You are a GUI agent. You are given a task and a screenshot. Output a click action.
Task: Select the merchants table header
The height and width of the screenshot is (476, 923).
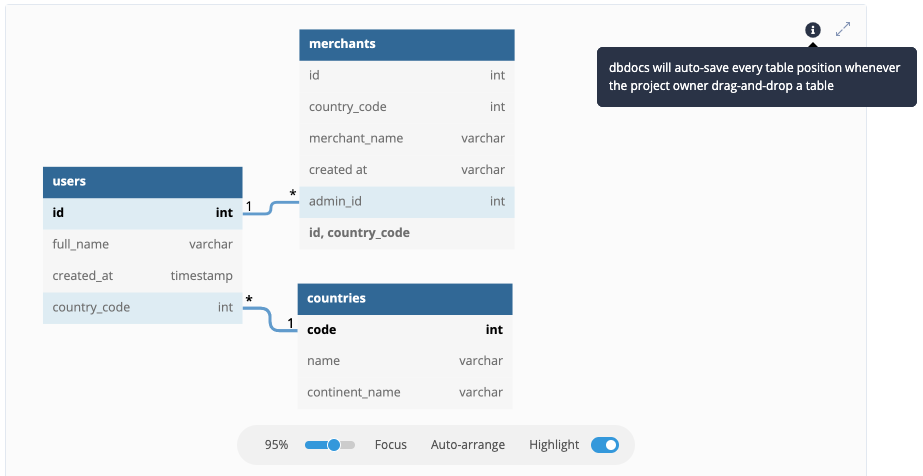click(x=407, y=44)
